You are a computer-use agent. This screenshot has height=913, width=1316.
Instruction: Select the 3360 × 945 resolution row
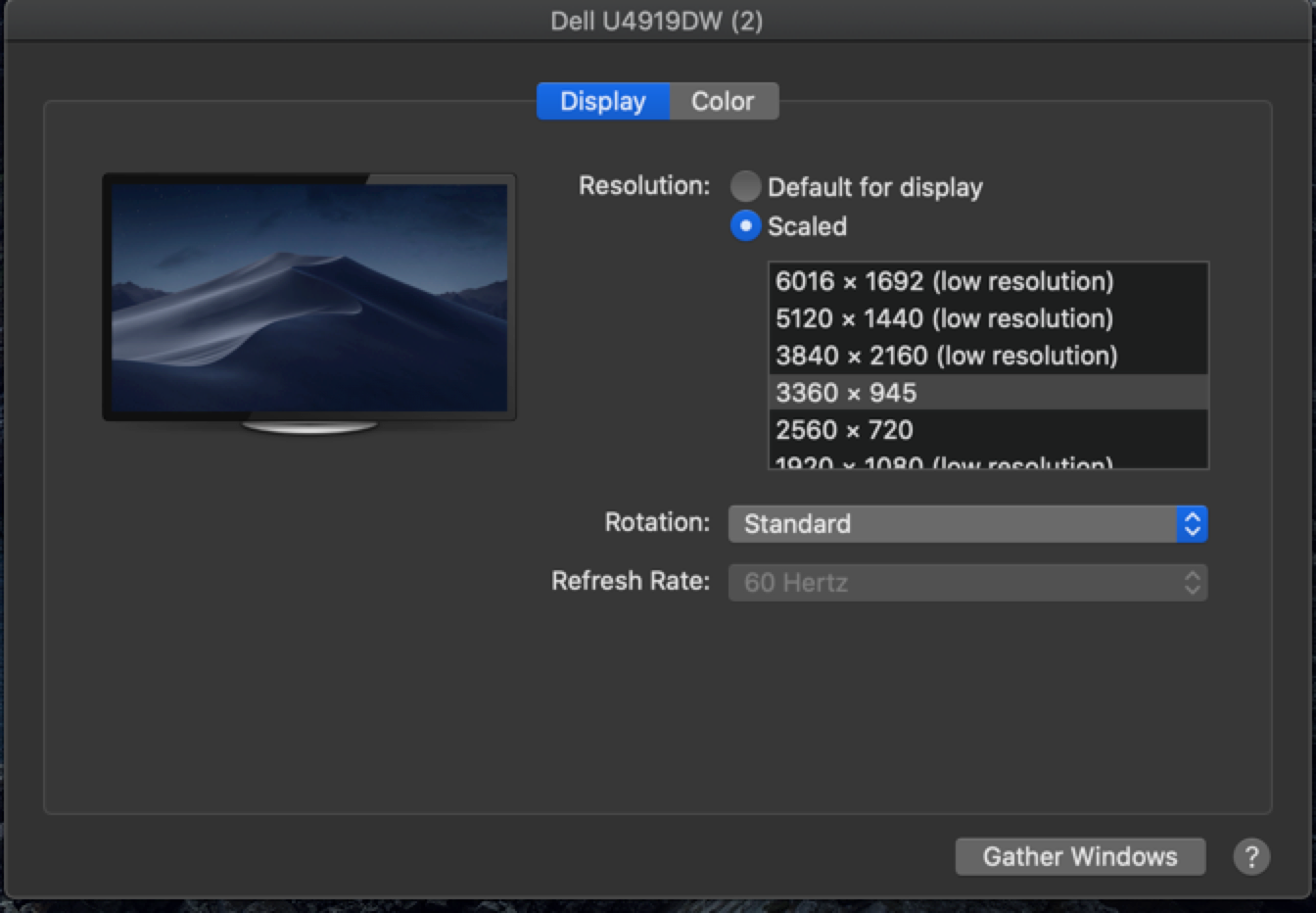(989, 393)
